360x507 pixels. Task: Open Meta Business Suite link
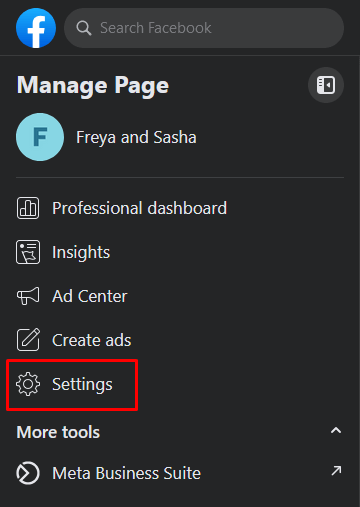click(127, 473)
